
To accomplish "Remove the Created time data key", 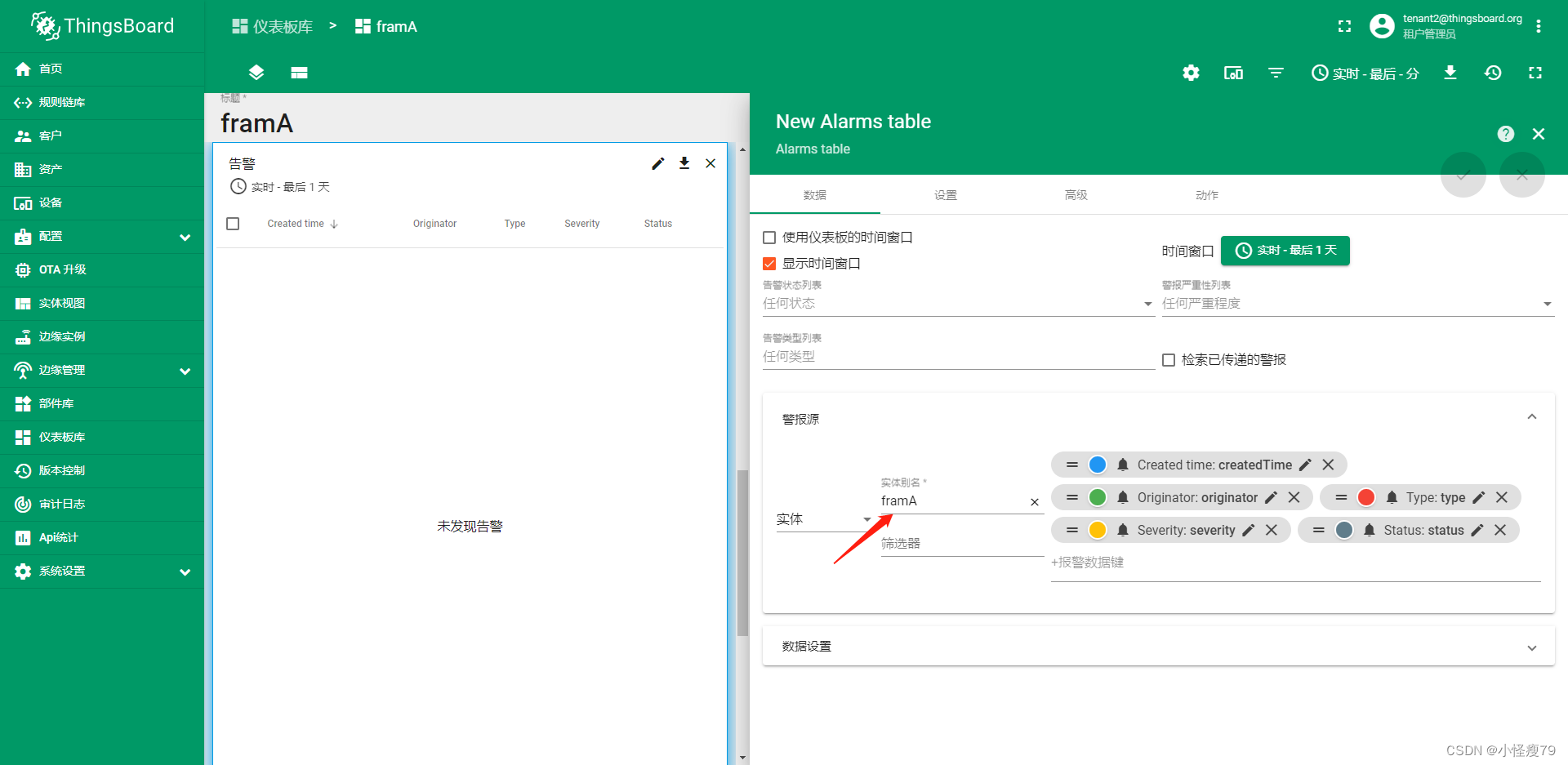I will pos(1329,465).
